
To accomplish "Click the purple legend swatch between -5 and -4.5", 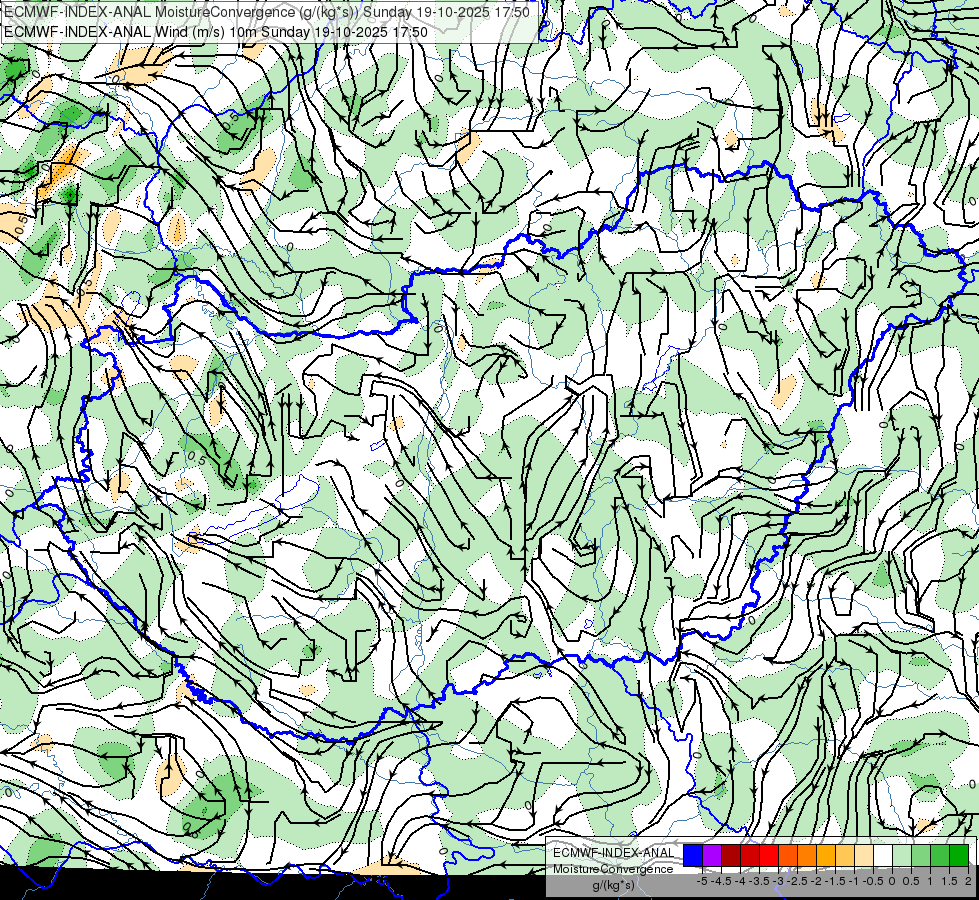I will pos(712,856).
